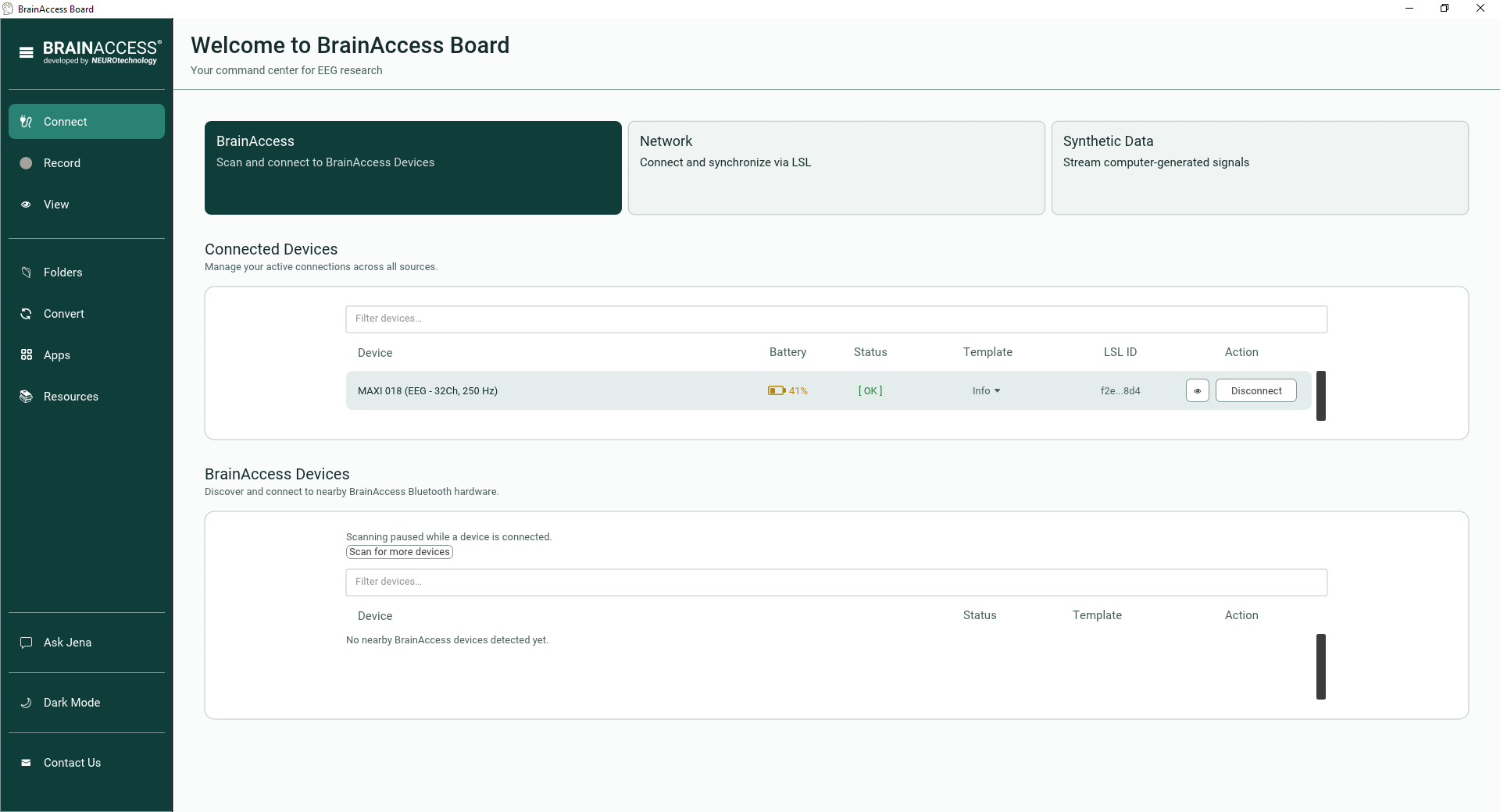Restore down the BrainAccess Board window
This screenshot has height=812, width=1500.
point(1445,9)
